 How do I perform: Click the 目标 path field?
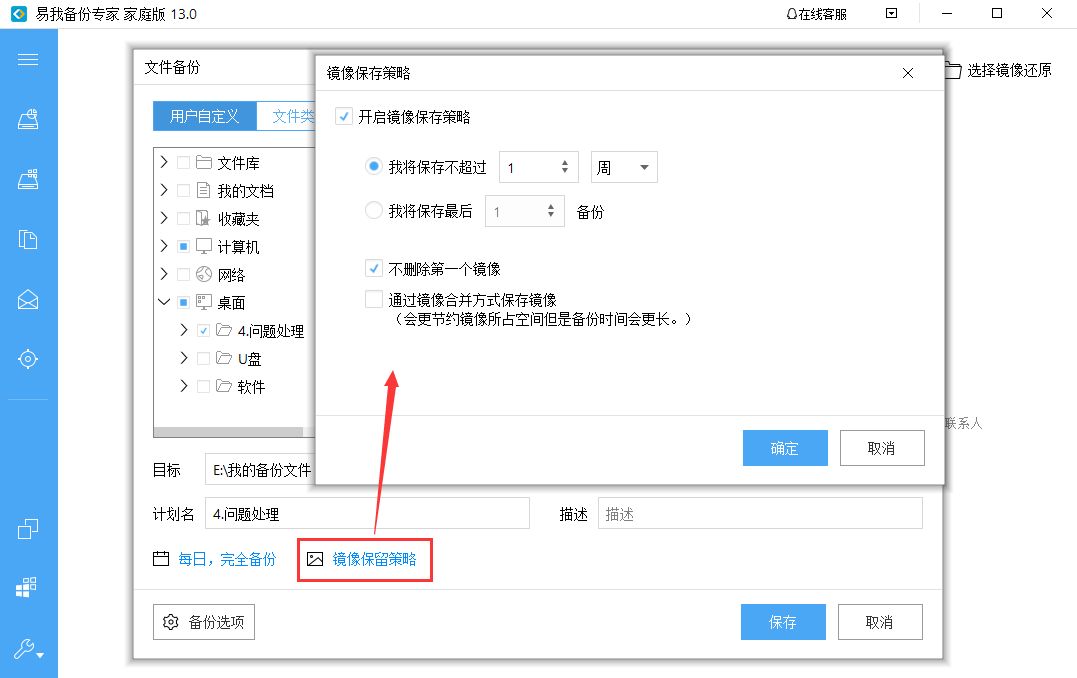coord(260,470)
